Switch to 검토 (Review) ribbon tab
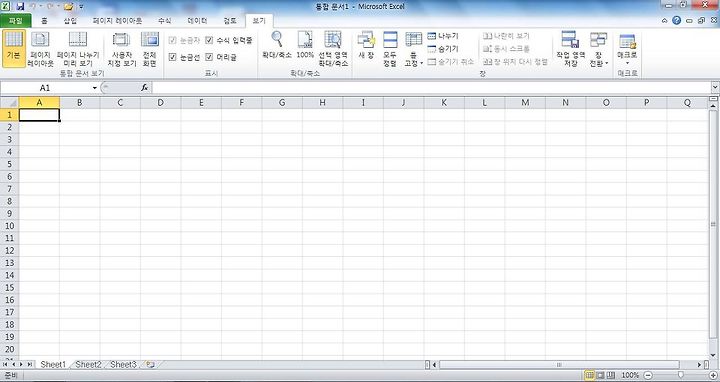Screen dimensions: 720x382 pos(230,21)
